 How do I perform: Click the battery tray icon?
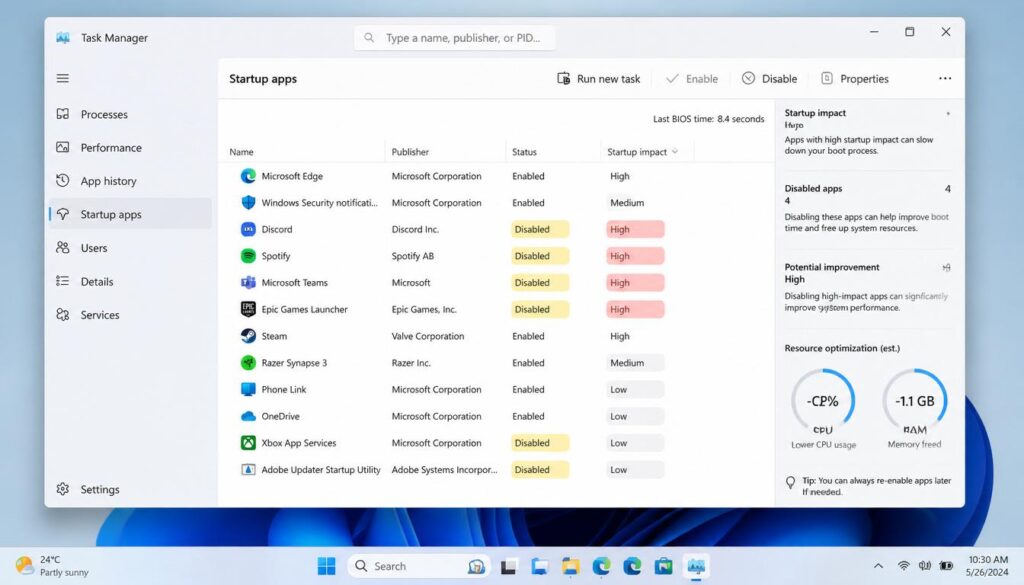coord(946,565)
